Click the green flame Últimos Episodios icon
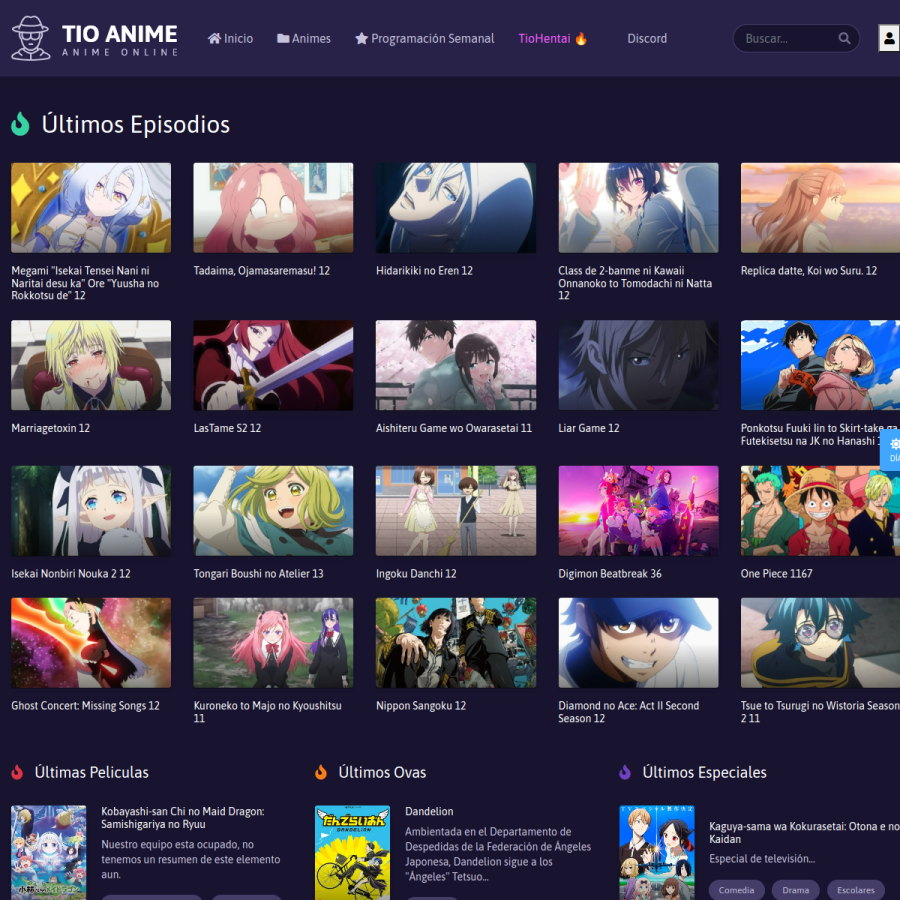This screenshot has width=900, height=900. coord(20,123)
